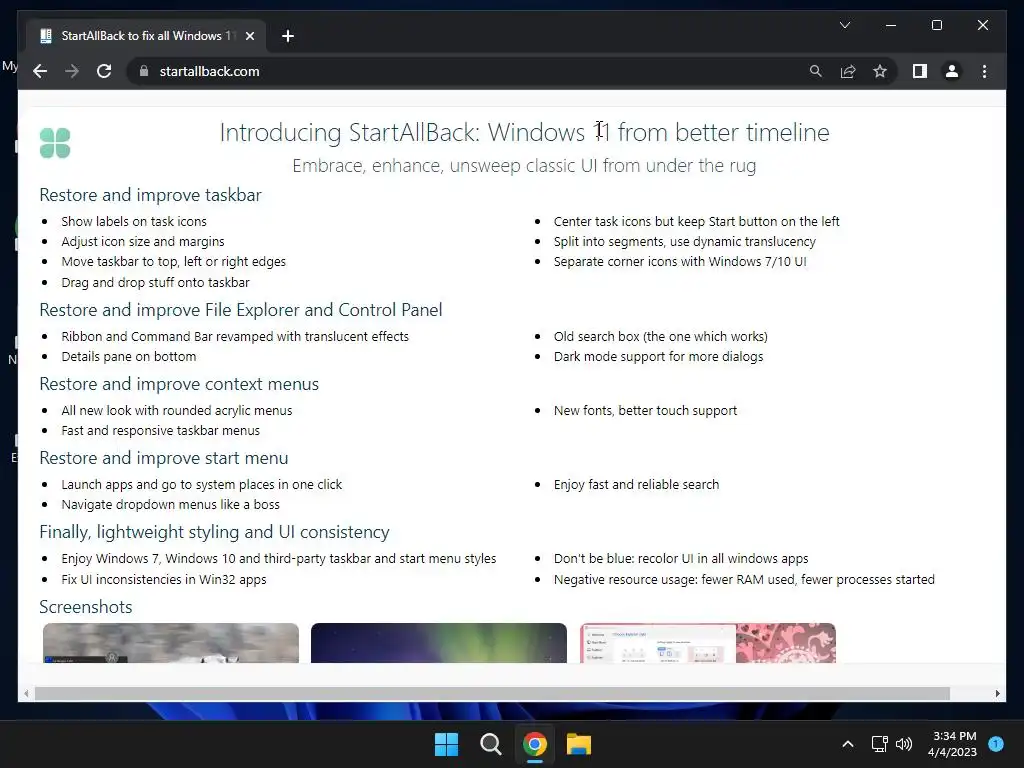Click the horizontal scrollbar thumb
1024x768 pixels.
[492, 694]
